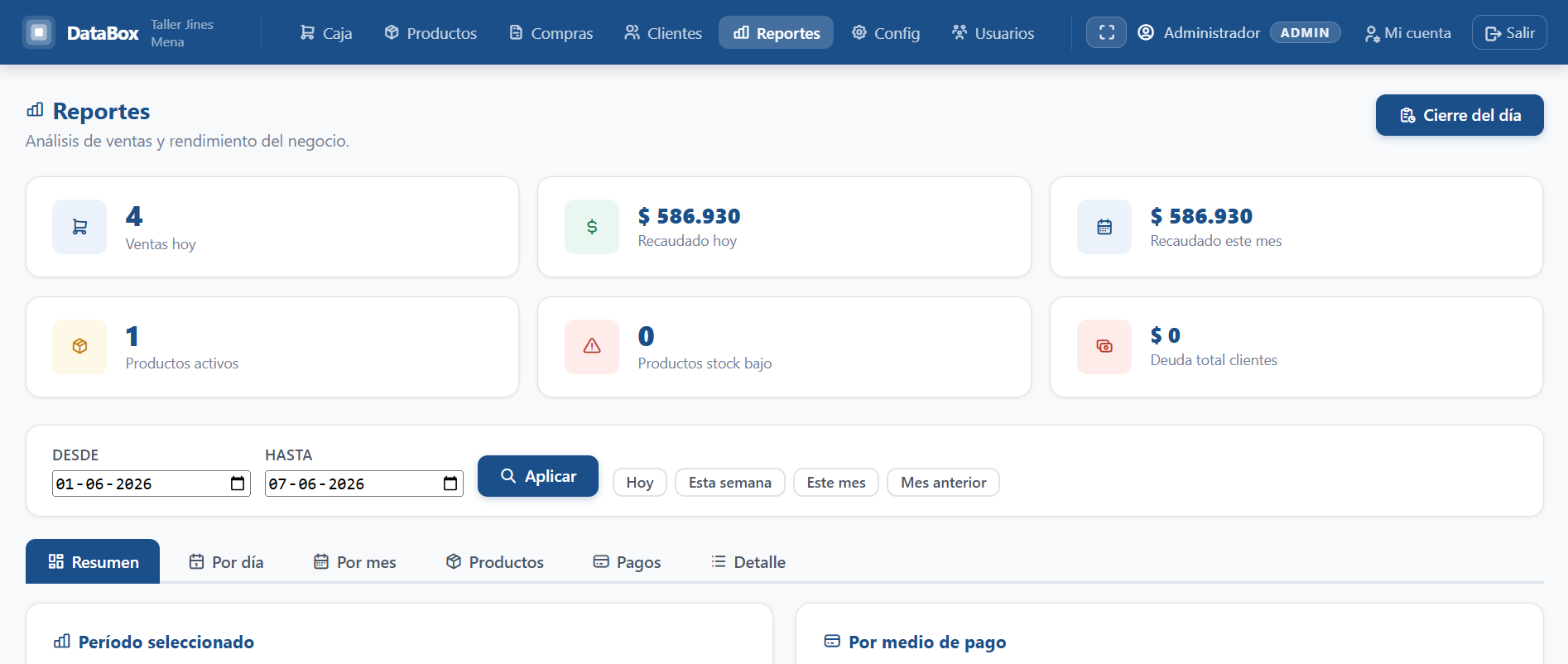
Task: Switch to the Detalle tab
Action: [x=748, y=562]
